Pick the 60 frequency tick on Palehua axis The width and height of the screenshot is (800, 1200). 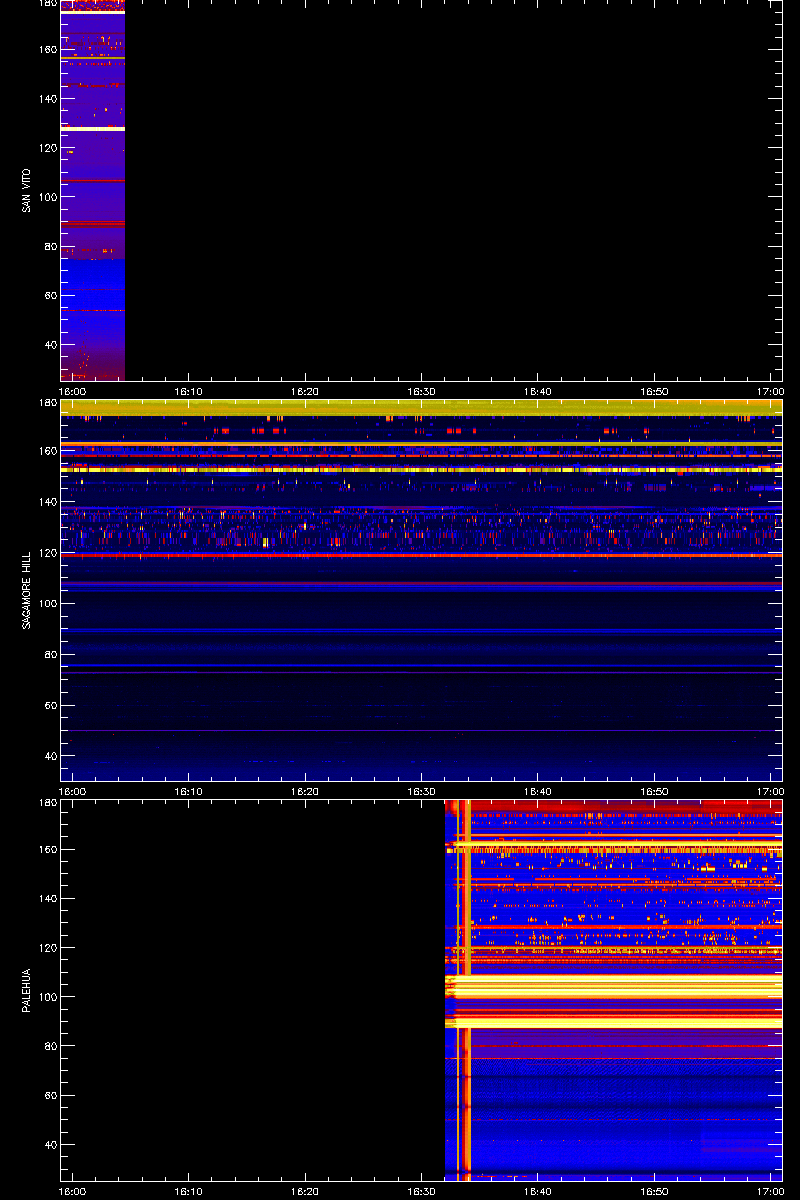click(x=50, y=1095)
